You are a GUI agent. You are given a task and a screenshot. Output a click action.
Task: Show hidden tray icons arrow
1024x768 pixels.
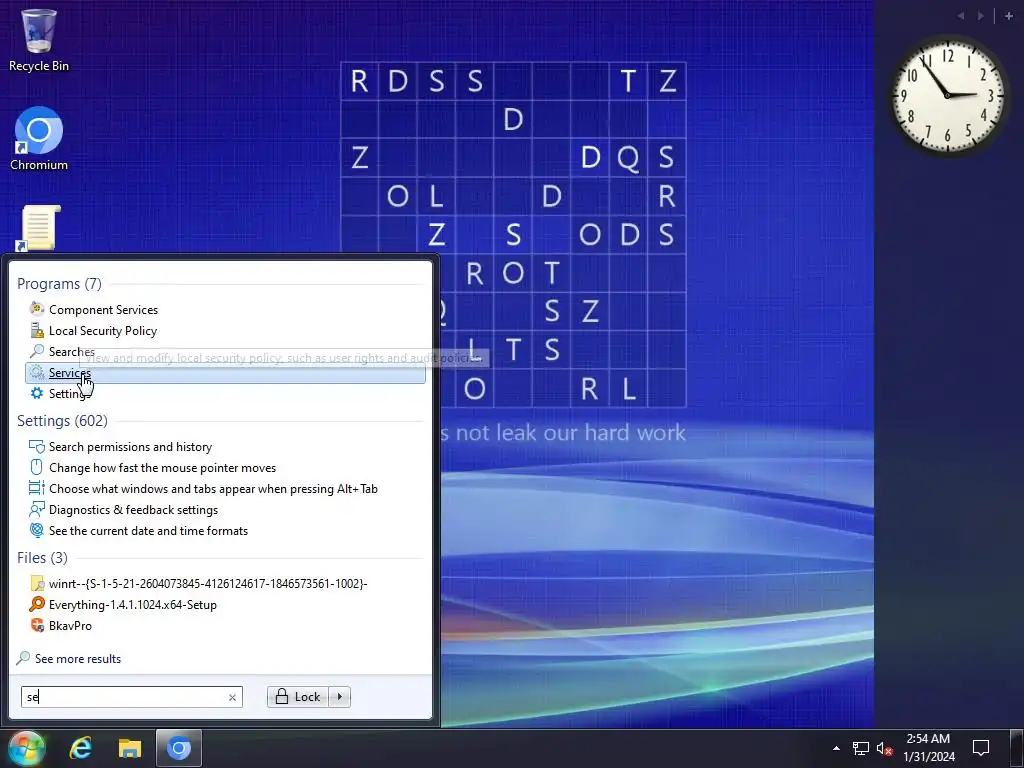836,748
